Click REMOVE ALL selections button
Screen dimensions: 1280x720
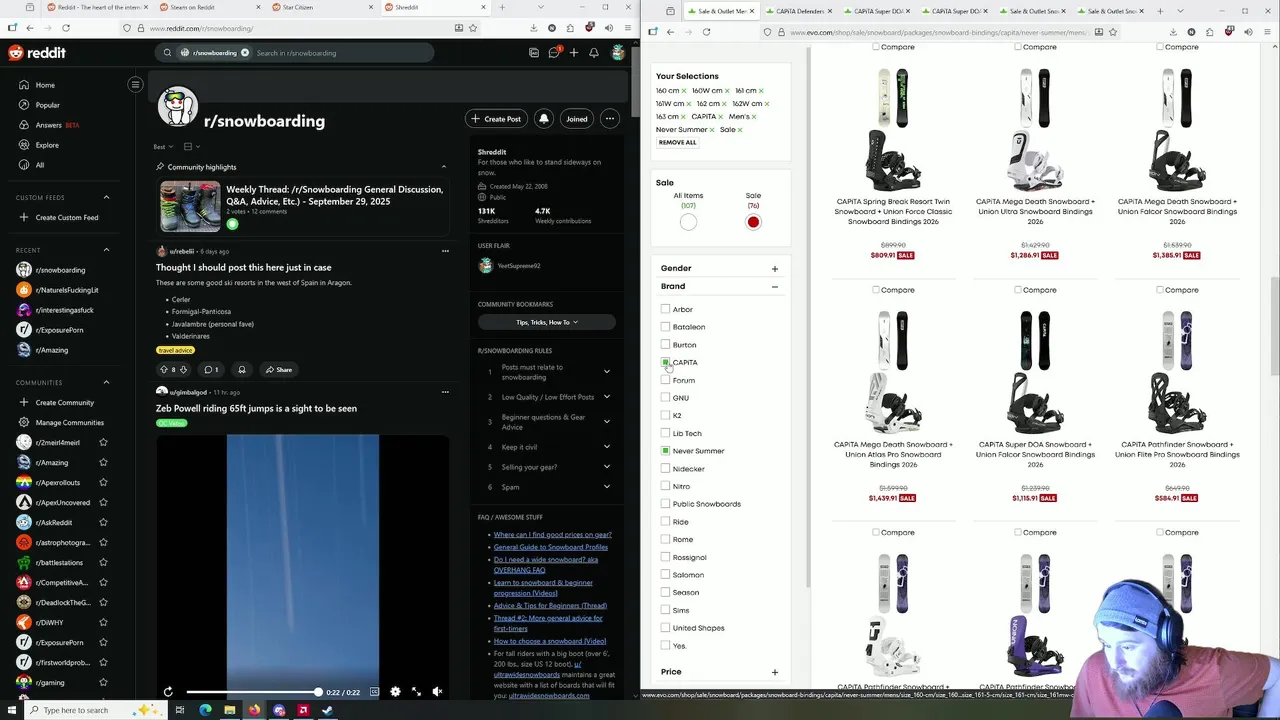(x=677, y=142)
